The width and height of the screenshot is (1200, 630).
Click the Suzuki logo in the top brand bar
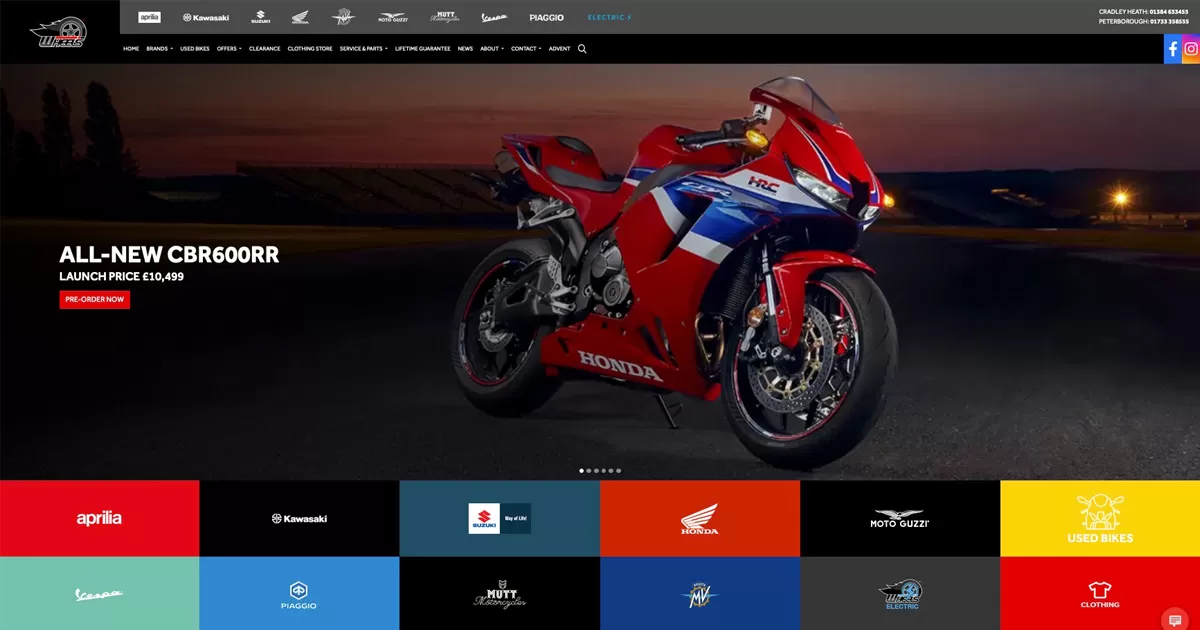[x=261, y=17]
